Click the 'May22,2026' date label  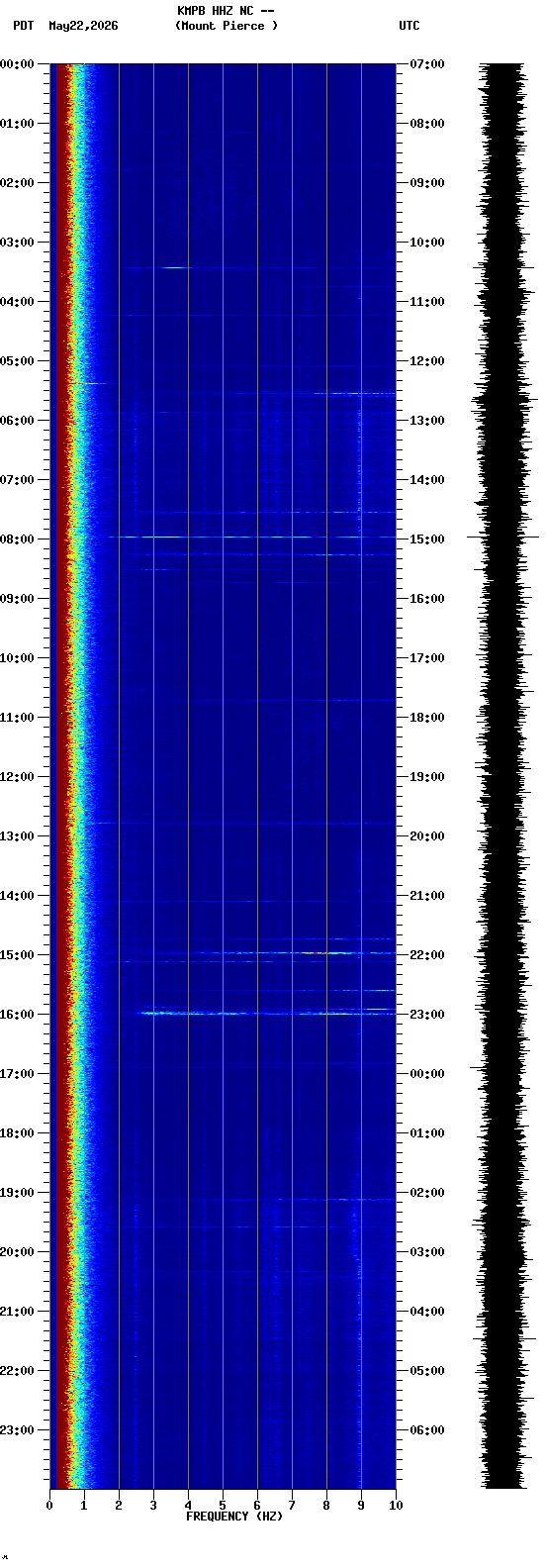(x=83, y=26)
